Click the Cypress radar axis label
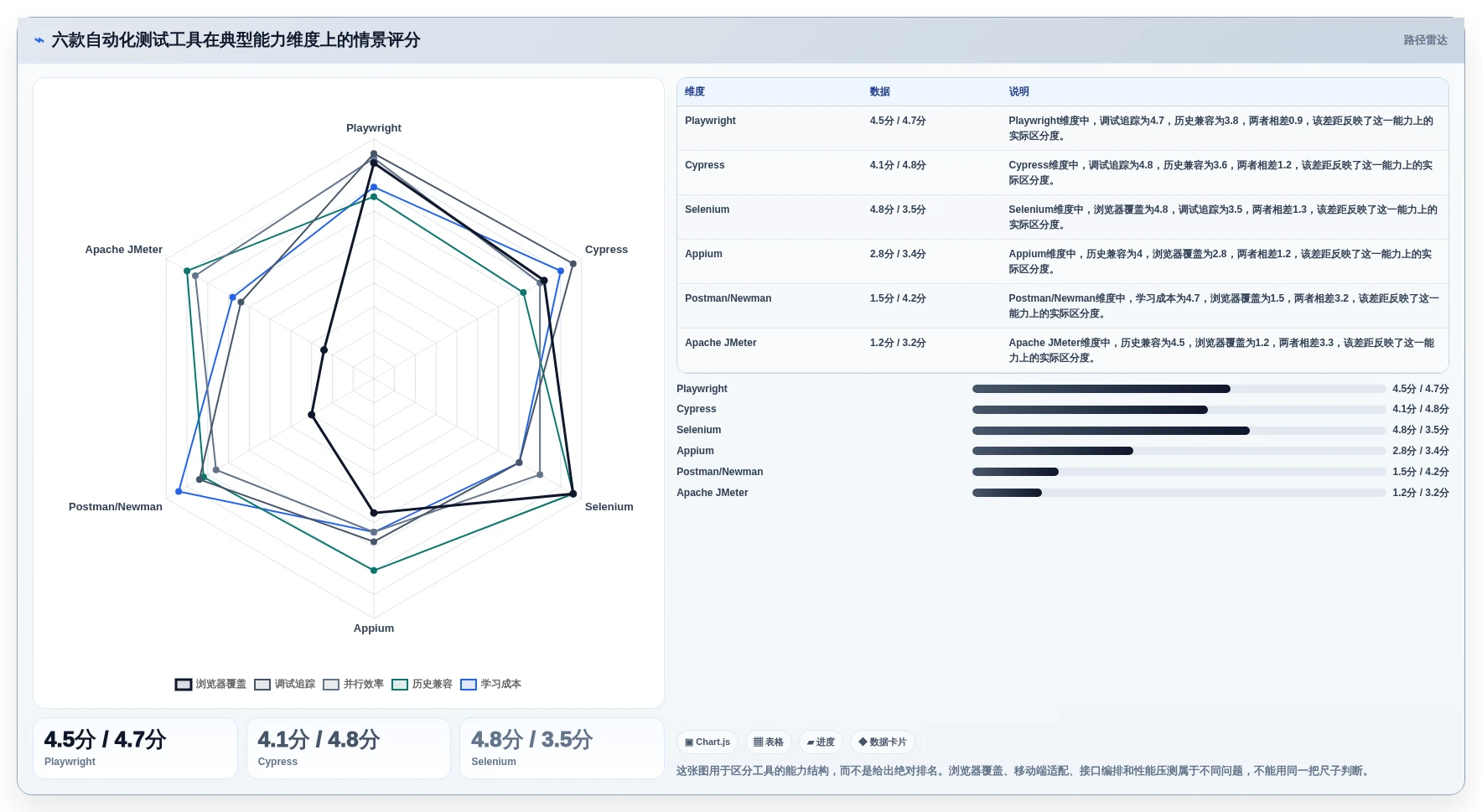Screen dimensions: 1482x812 [x=606, y=250]
